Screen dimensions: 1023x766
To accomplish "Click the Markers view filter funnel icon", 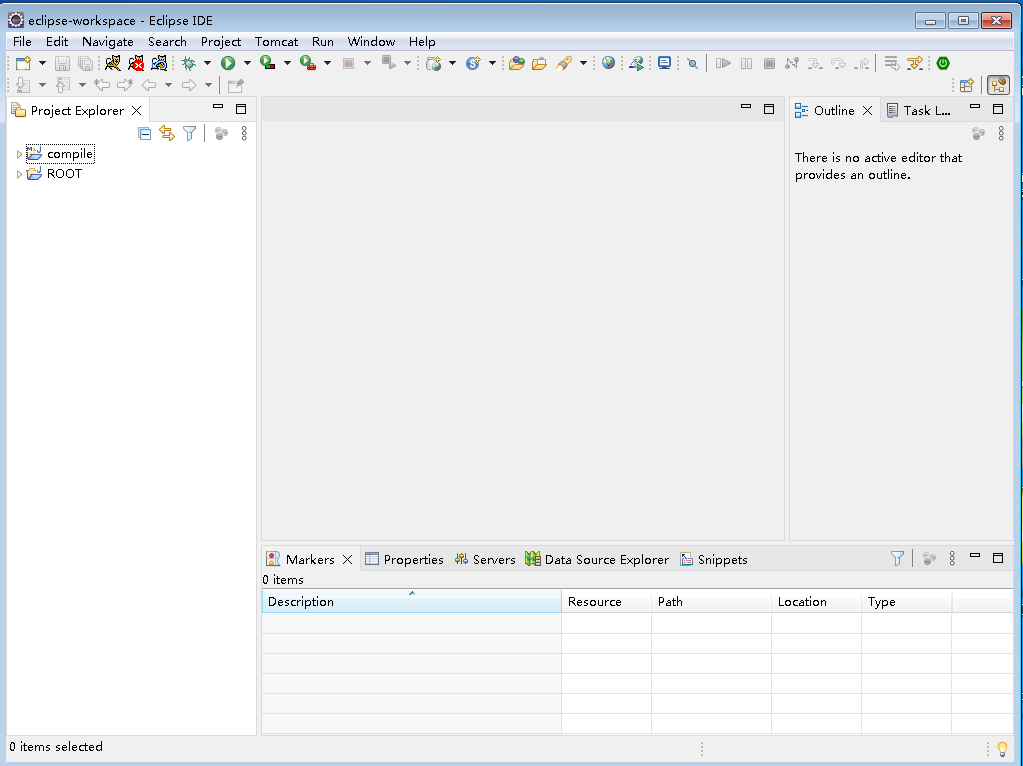I will click(x=898, y=559).
